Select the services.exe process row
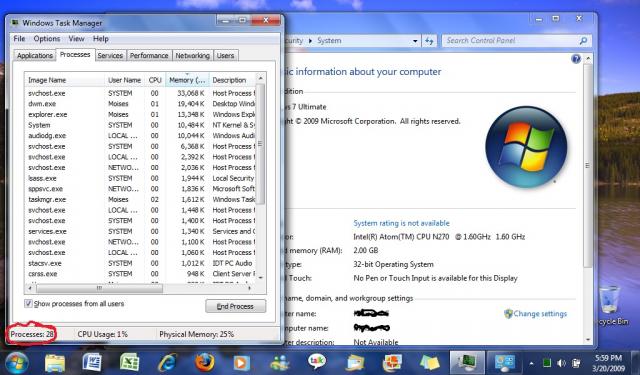The image size is (640, 375). tap(140, 231)
